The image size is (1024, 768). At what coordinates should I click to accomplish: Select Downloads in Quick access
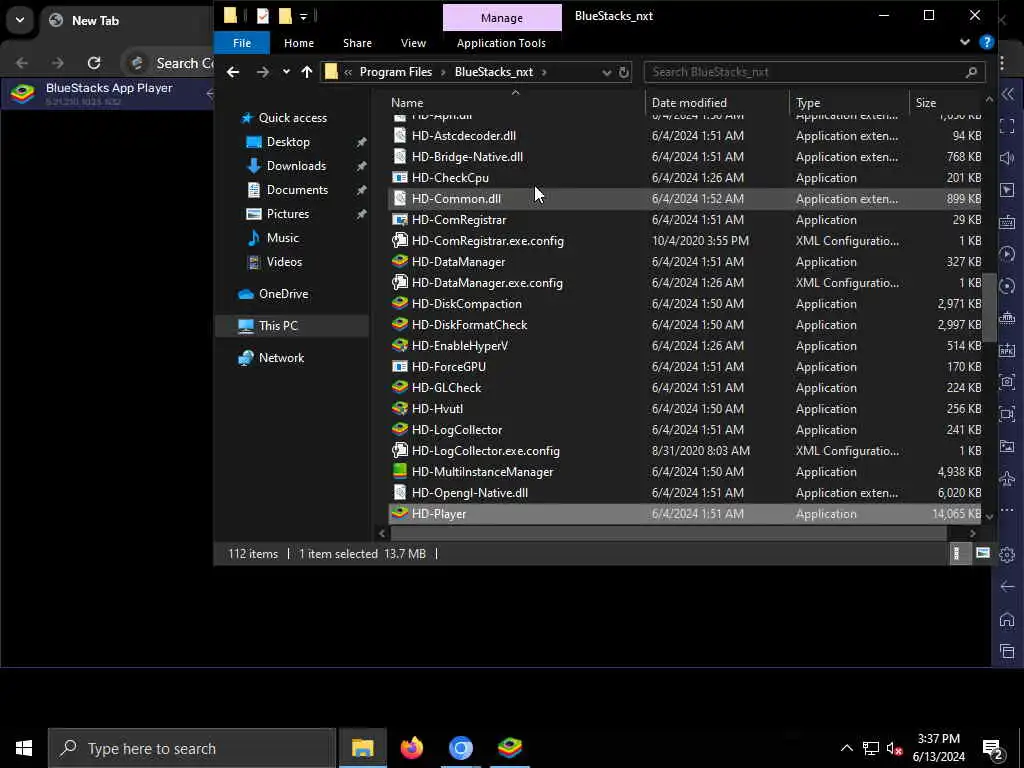coord(296,166)
